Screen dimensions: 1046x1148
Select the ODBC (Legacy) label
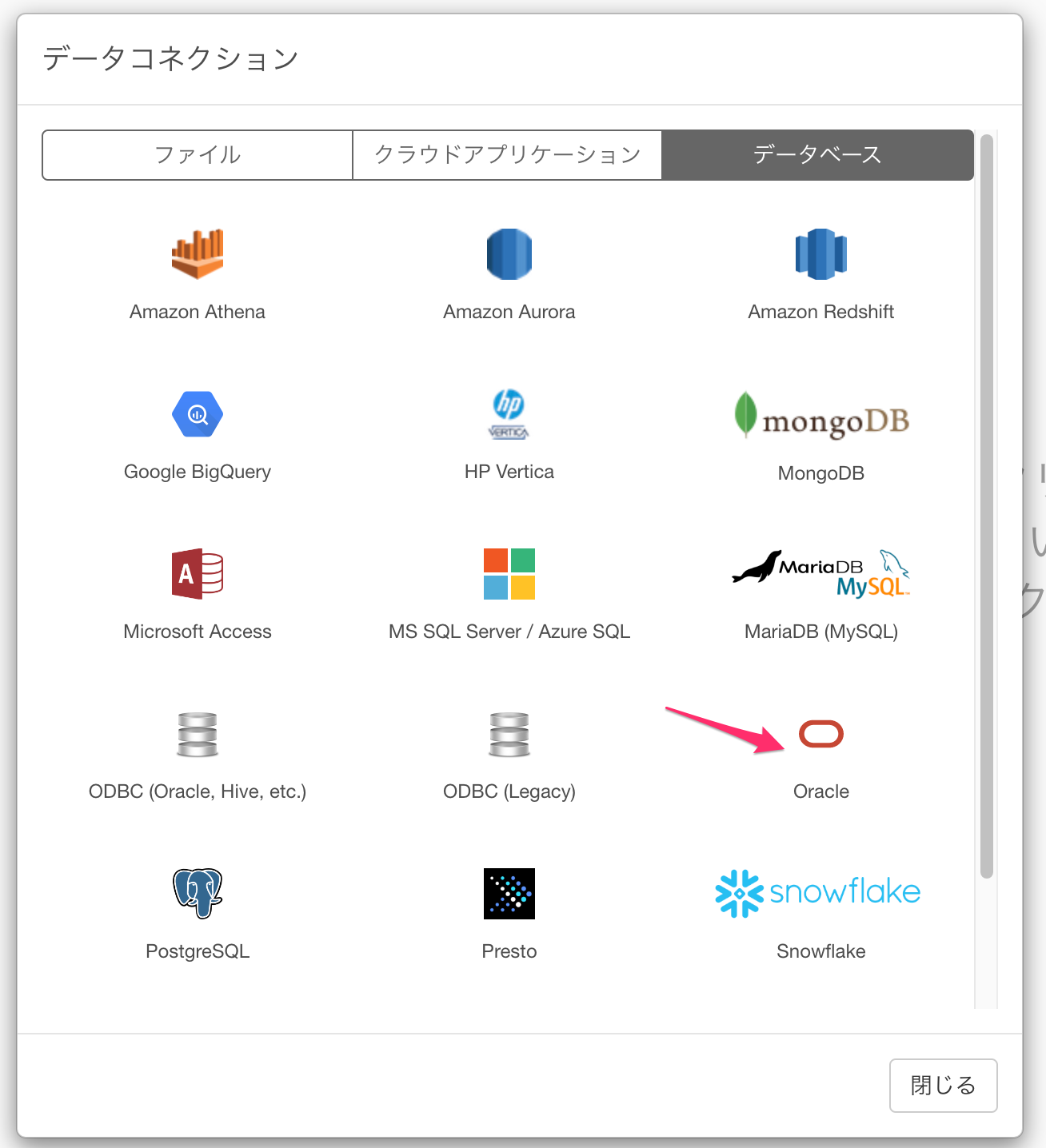point(509,791)
